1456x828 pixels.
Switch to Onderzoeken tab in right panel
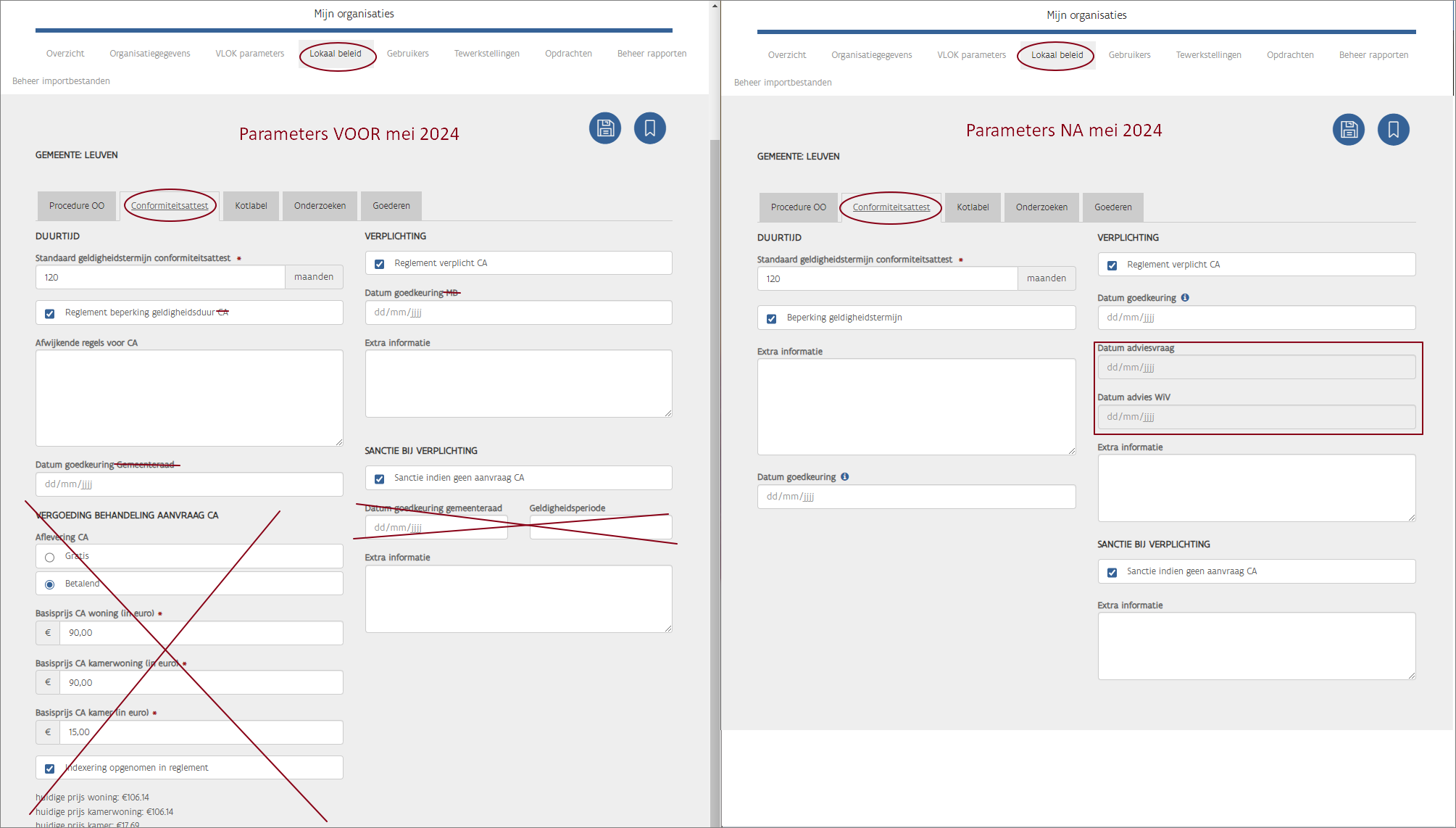click(x=1041, y=207)
